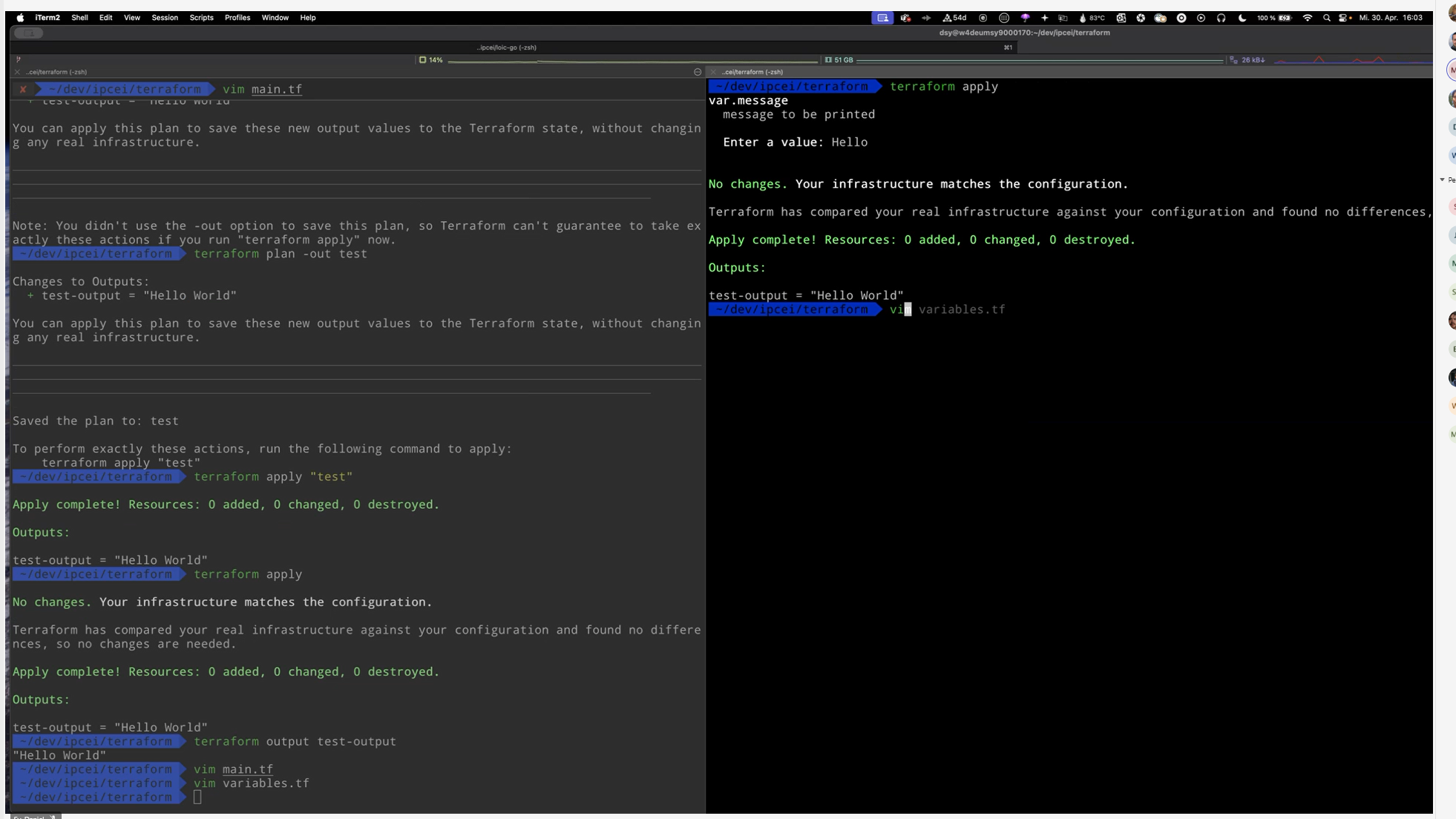Open the iTerm2 application menu
The height and width of the screenshot is (819, 1456).
point(47,18)
